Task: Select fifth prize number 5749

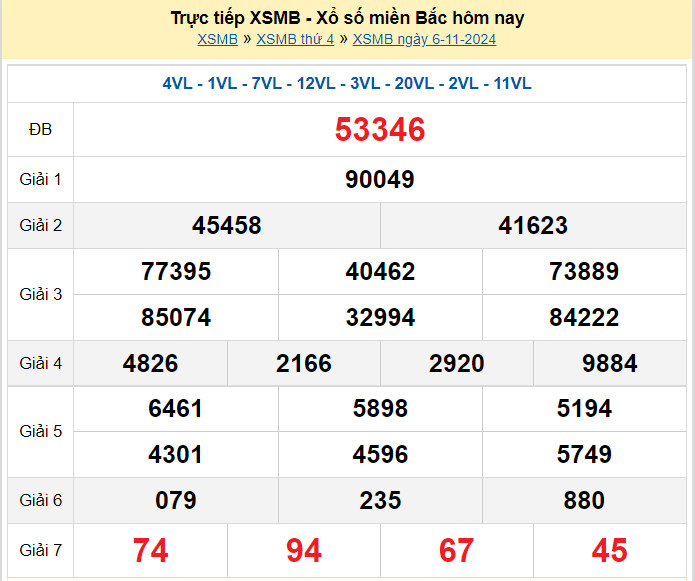Action: click(x=584, y=454)
